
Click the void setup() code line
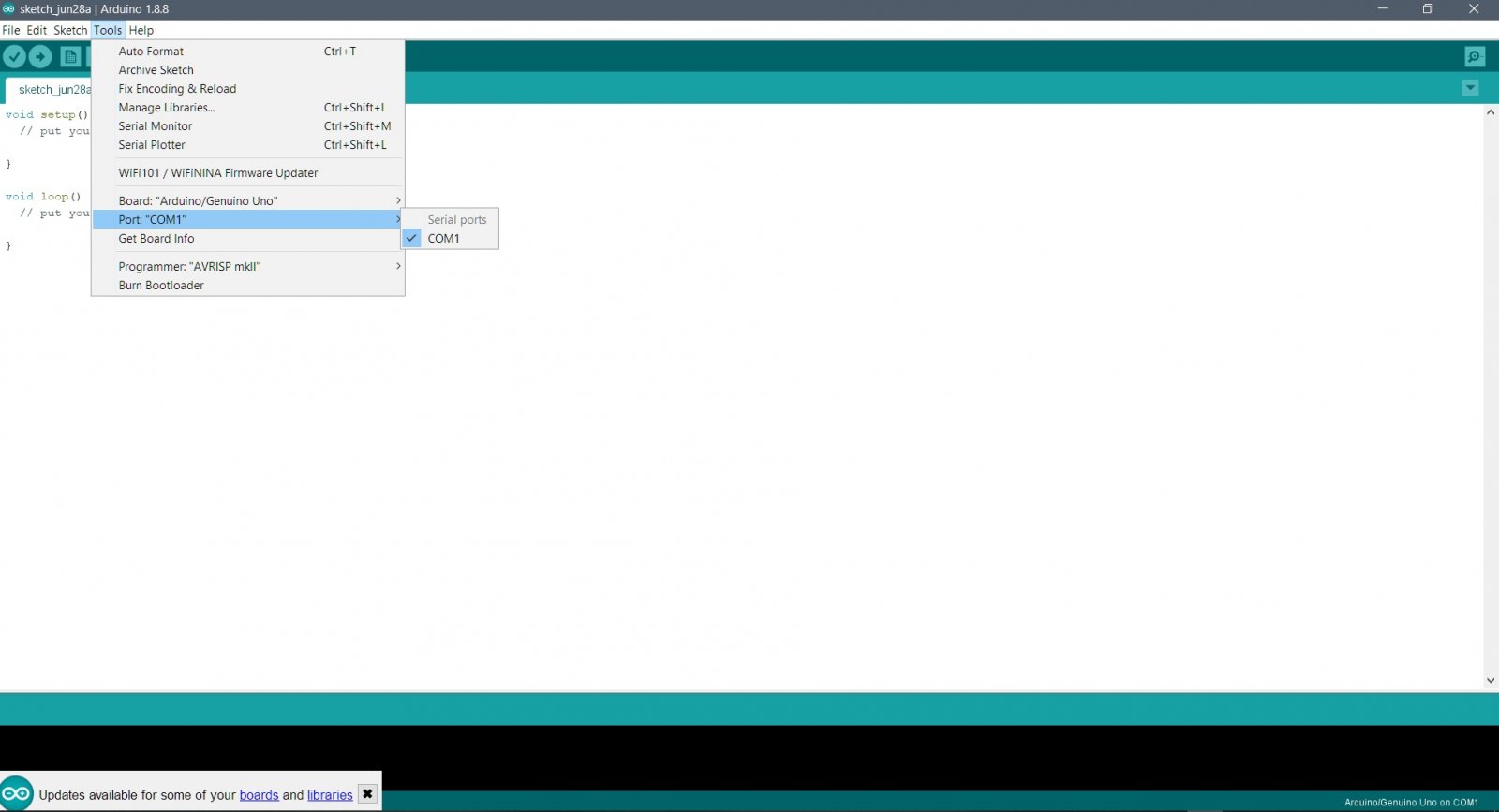click(47, 114)
